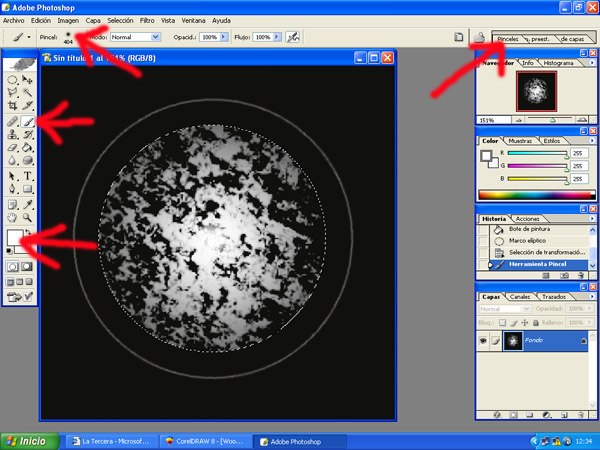Select the Magic Wand tool
The image size is (600, 450).
(27, 92)
